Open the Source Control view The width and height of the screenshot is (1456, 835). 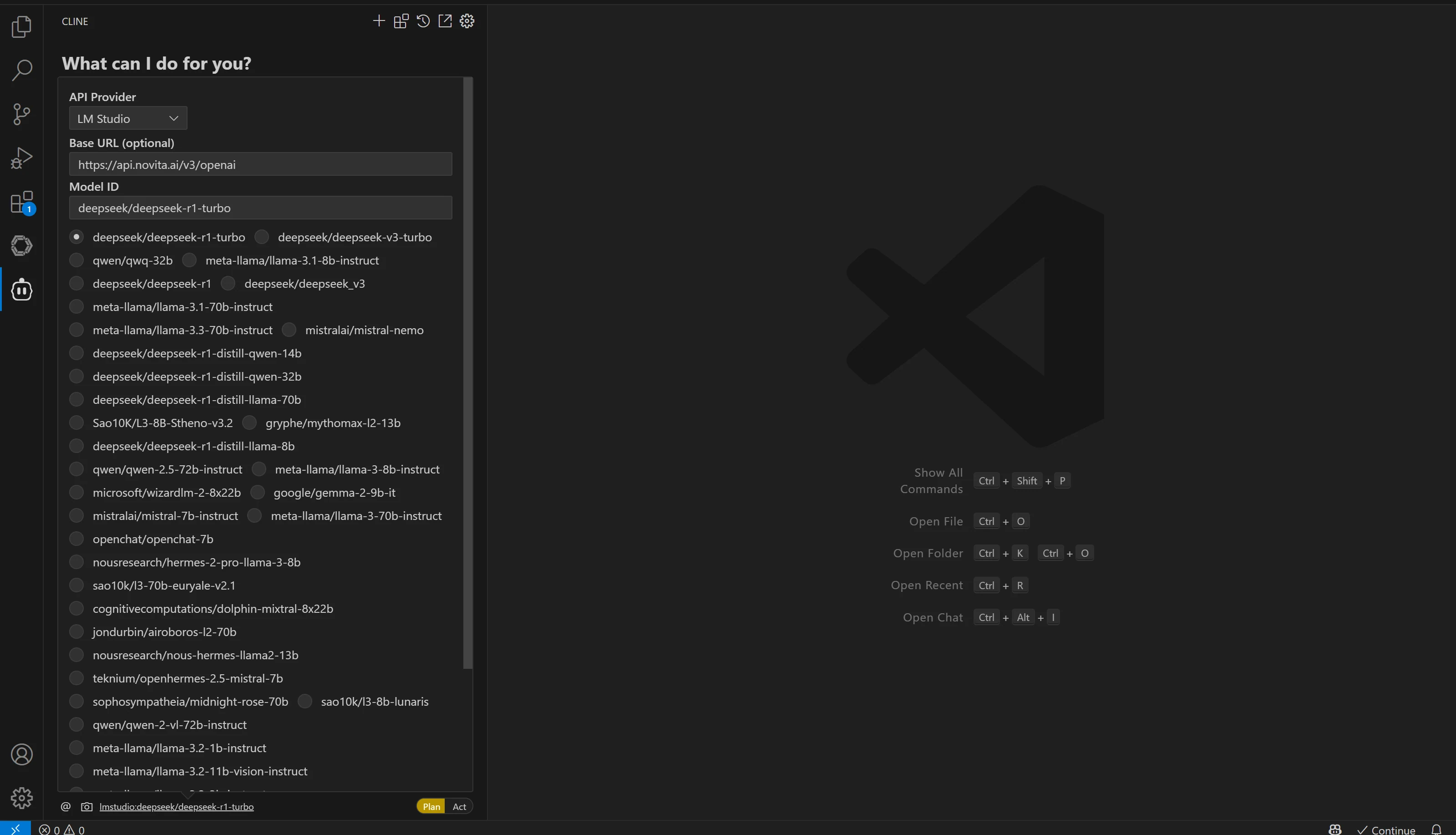[21, 114]
